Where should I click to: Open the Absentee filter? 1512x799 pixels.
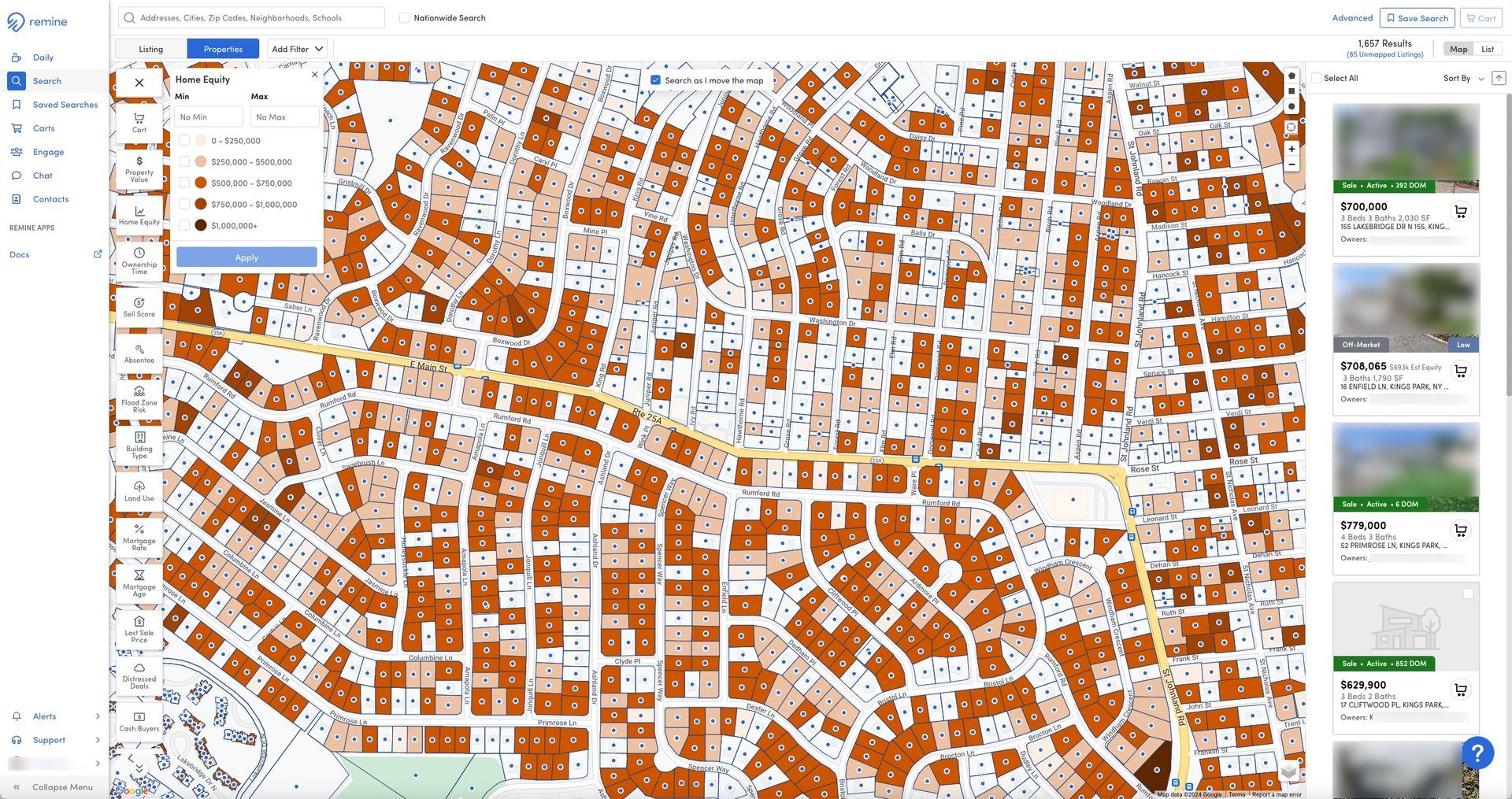tap(139, 353)
